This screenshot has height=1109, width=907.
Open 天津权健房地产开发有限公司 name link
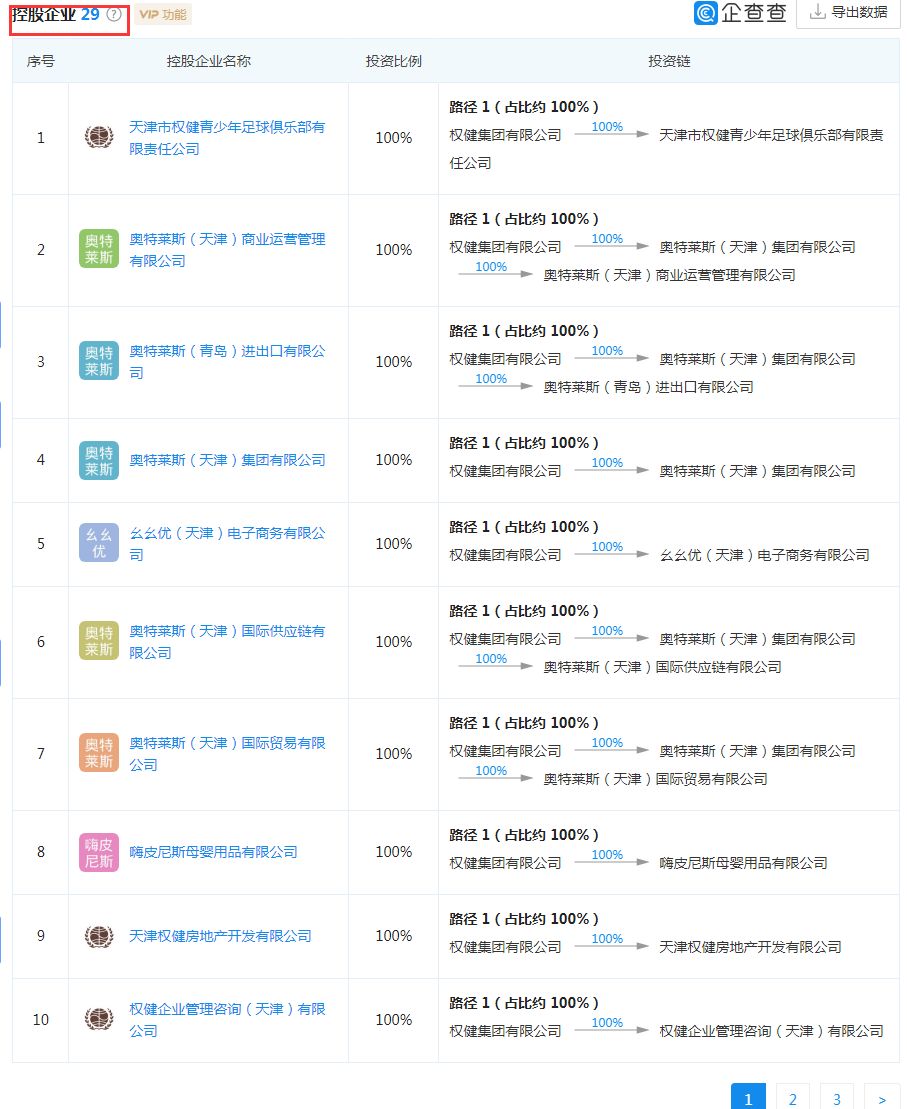pos(220,936)
